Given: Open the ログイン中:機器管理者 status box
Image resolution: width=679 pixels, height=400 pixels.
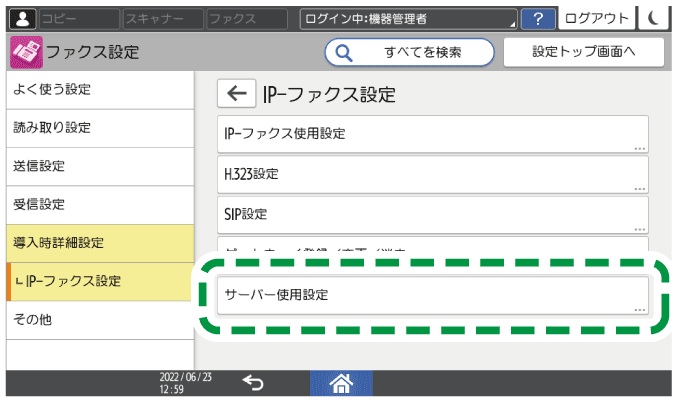Looking at the screenshot, I should (x=408, y=19).
